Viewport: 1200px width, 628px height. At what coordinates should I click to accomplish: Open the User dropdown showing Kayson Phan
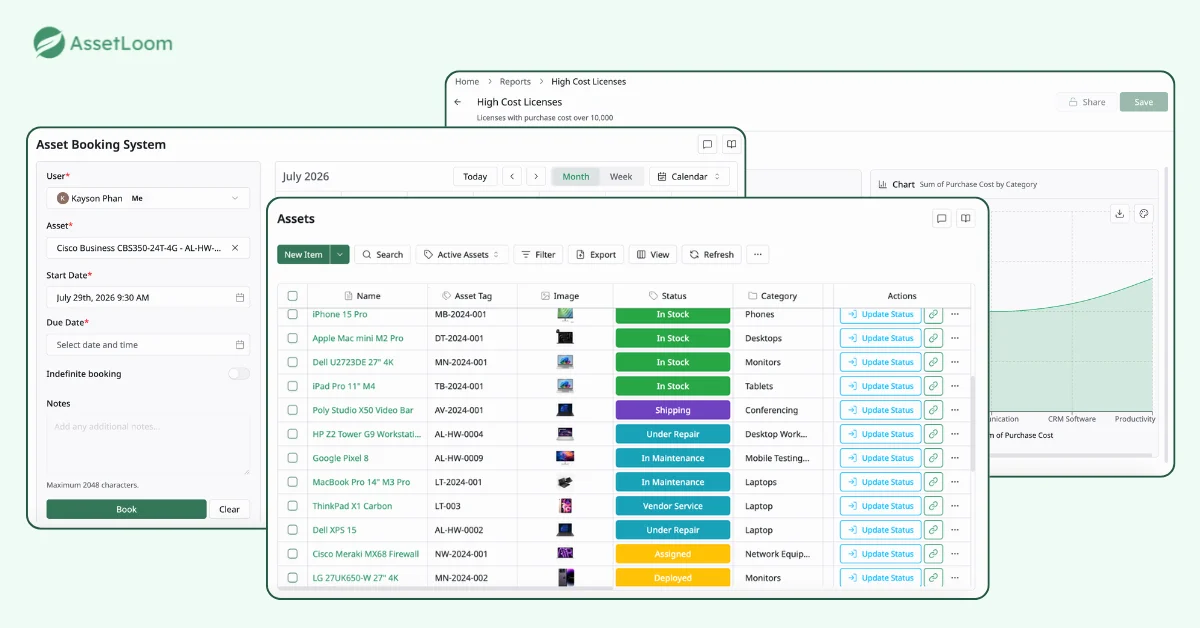(x=148, y=198)
